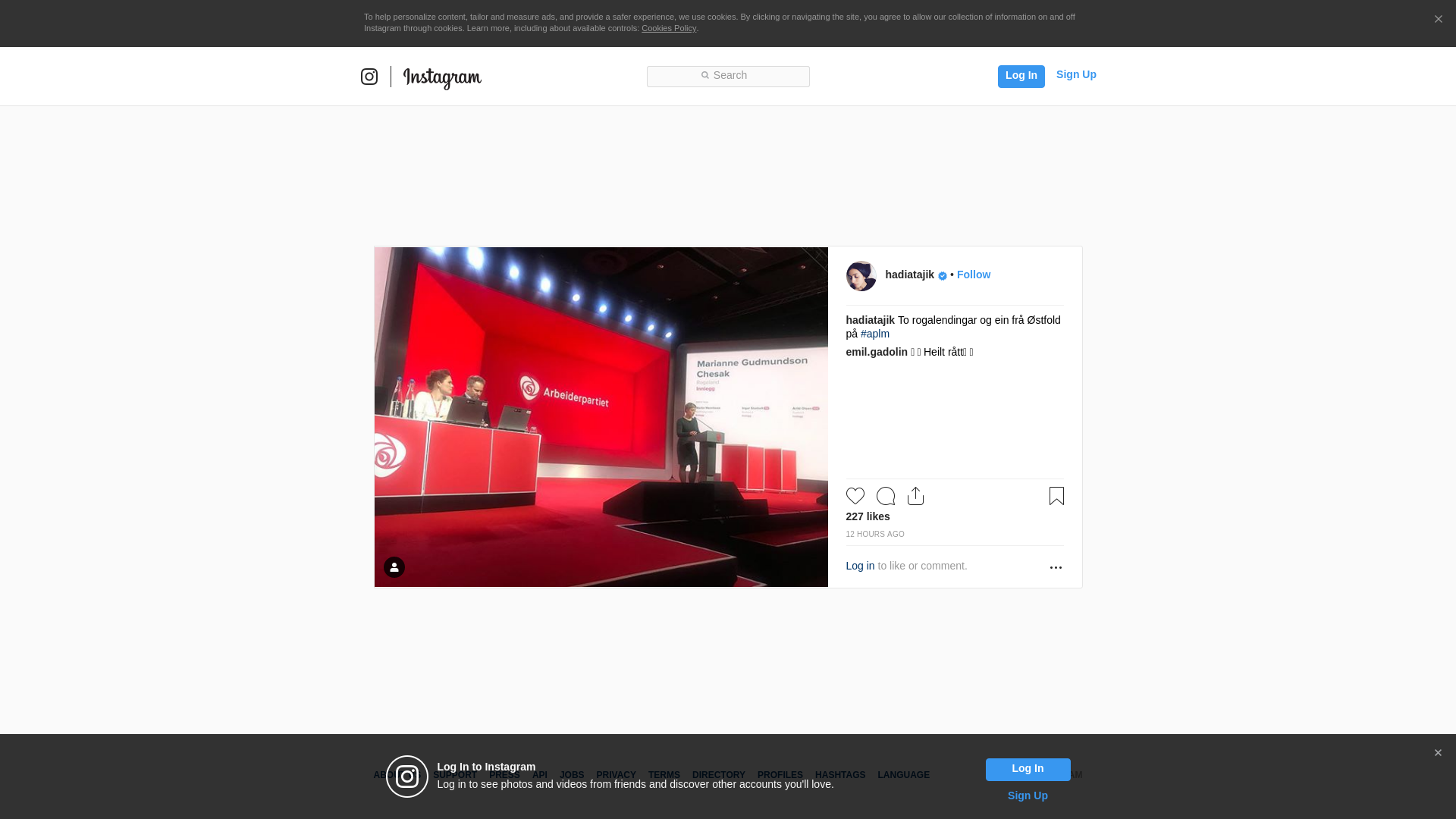This screenshot has width=1456, height=819.
Task: Open the #aplm hashtag link
Action: tap(874, 334)
